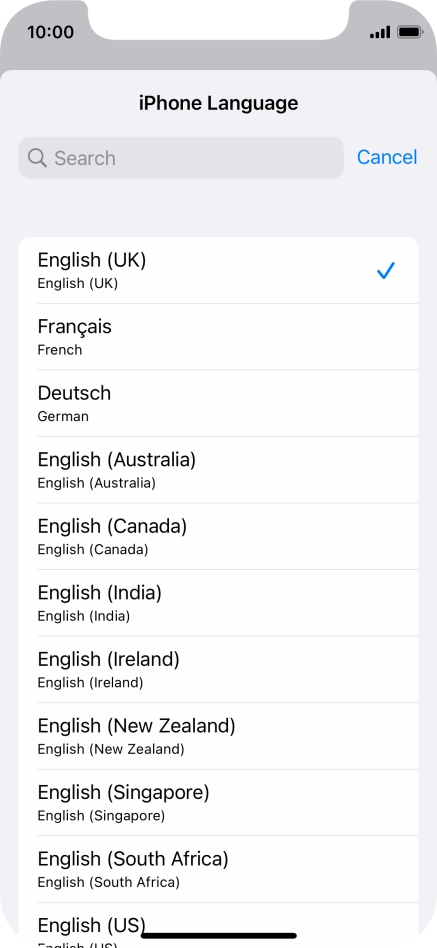The height and width of the screenshot is (948, 437).
Task: Pick Deutsch as the language
Action: point(218,403)
